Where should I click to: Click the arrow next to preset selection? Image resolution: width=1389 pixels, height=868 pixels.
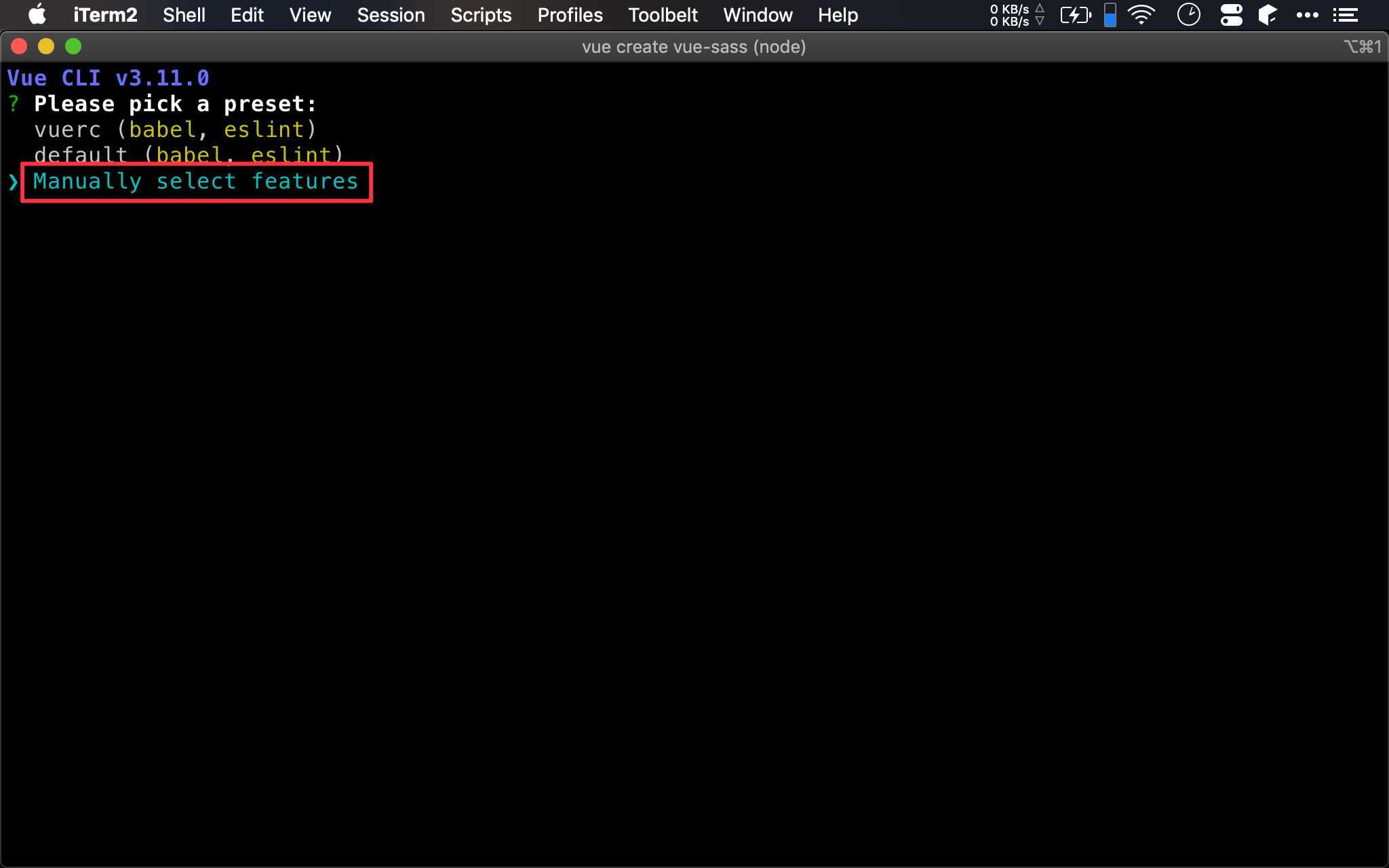[14, 181]
